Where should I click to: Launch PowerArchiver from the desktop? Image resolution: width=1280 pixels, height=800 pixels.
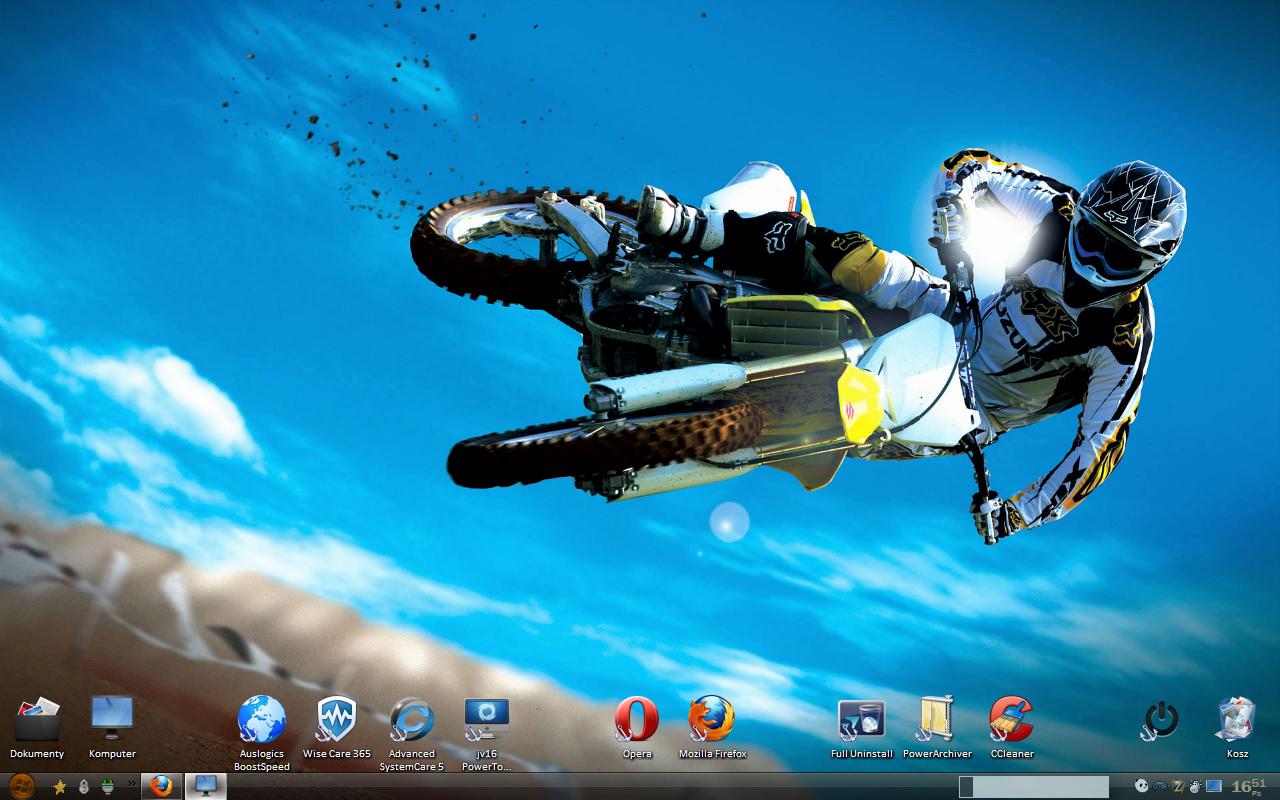937,721
